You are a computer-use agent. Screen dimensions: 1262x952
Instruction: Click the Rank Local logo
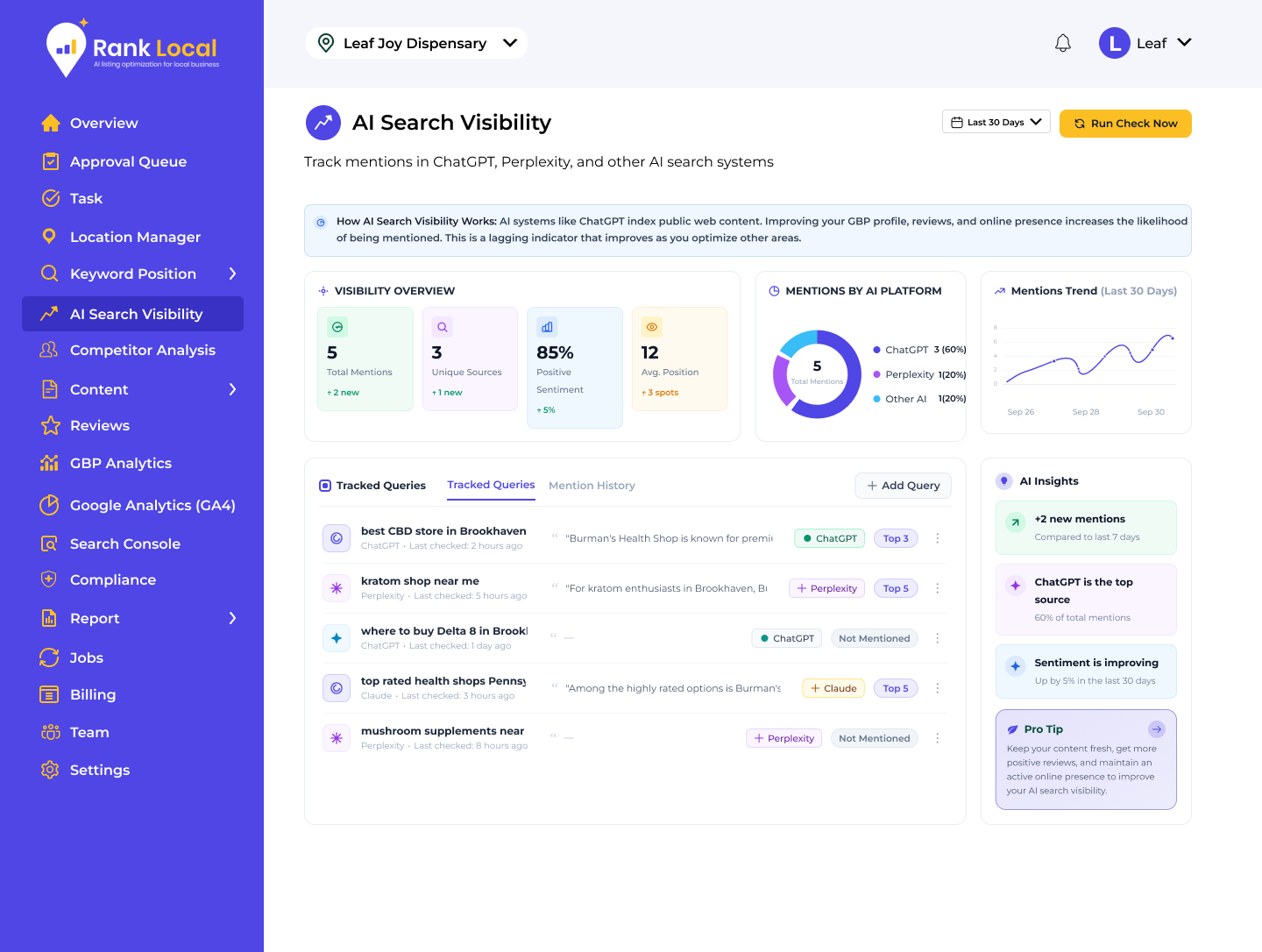pos(132,48)
